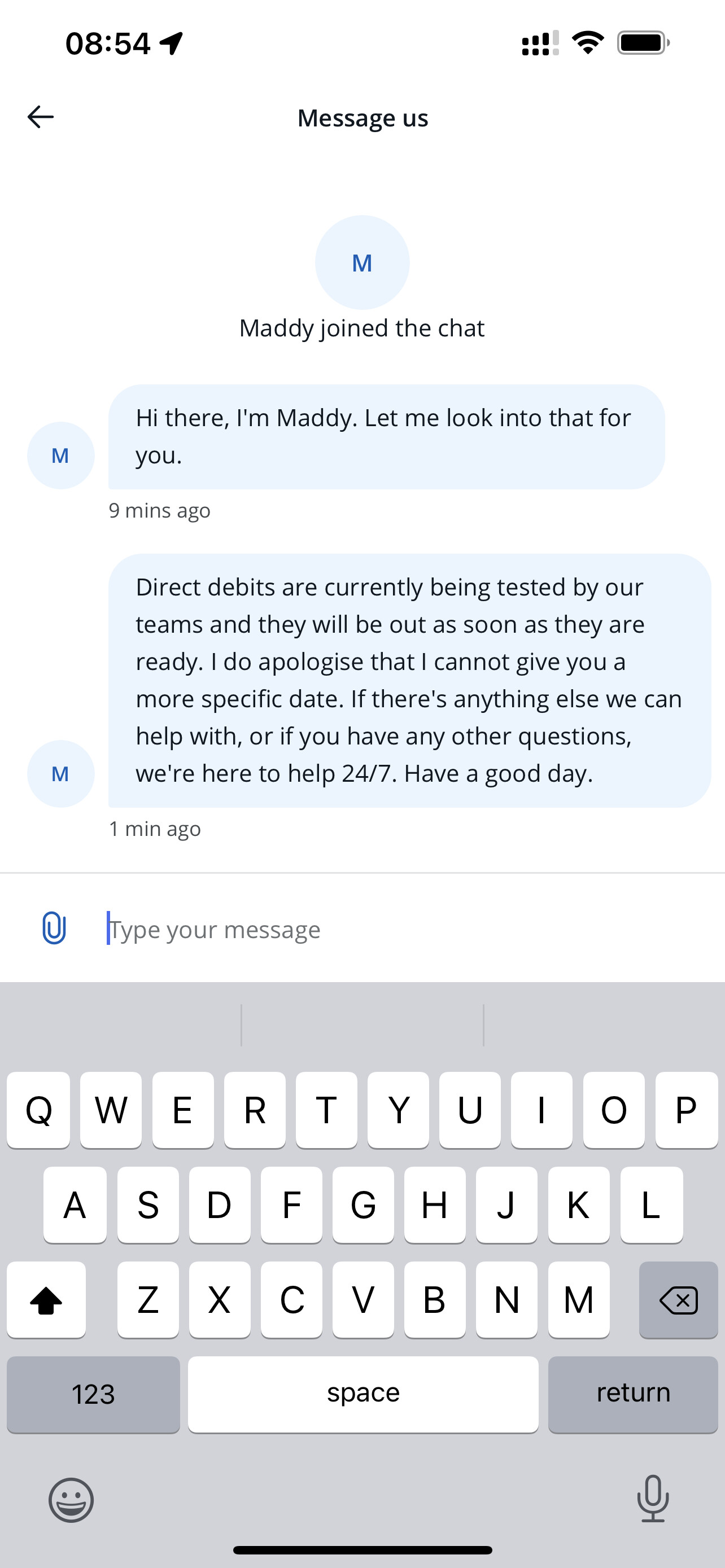
Task: Tap the Direct debits message bubble
Action: tap(409, 680)
